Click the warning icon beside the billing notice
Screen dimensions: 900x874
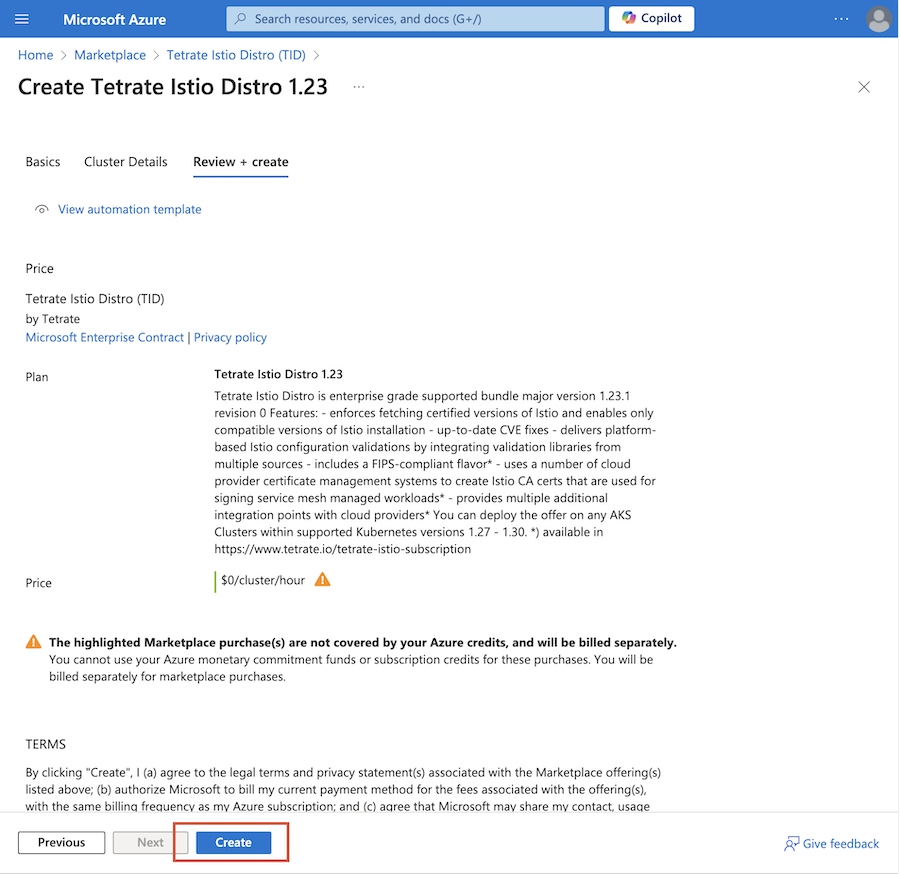34,642
